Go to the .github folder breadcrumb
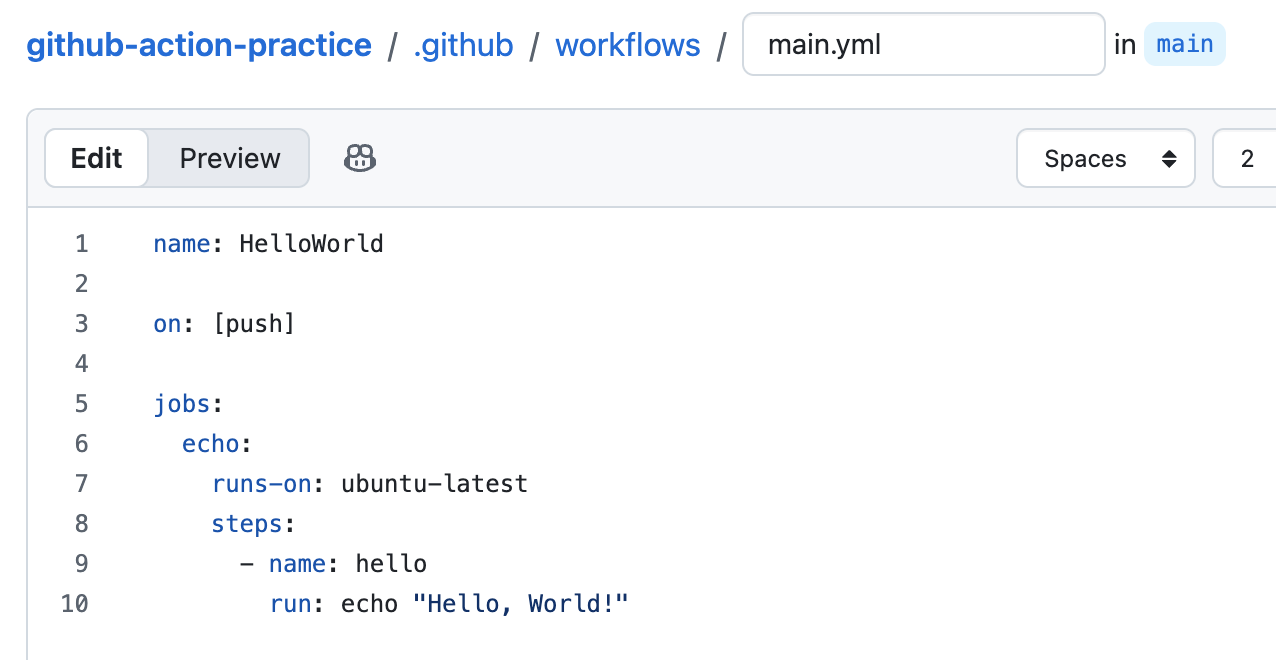Screen dimensions: 1276x660 (463, 45)
